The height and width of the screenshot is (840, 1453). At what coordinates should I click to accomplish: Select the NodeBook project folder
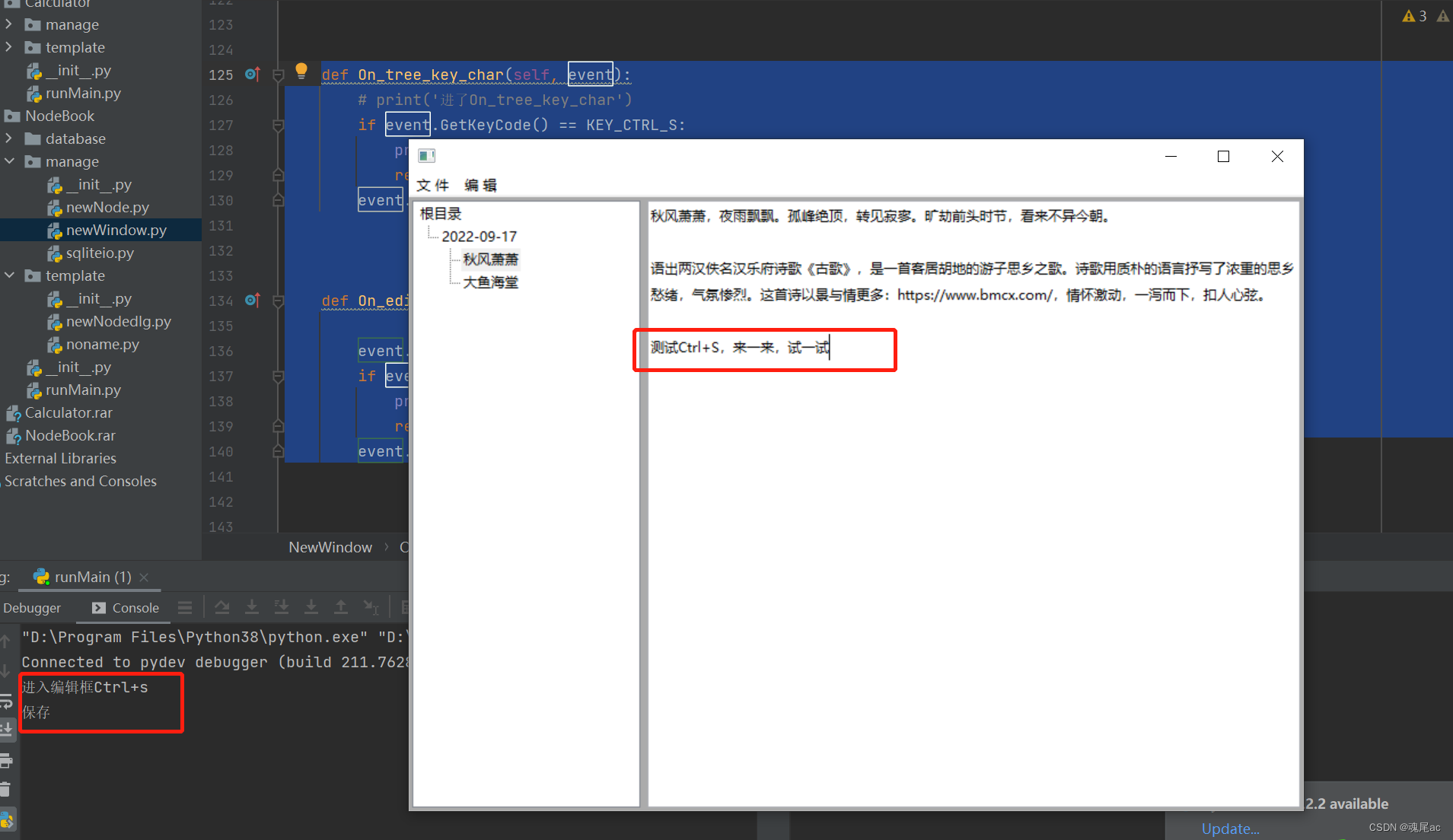pyautogui.click(x=60, y=116)
